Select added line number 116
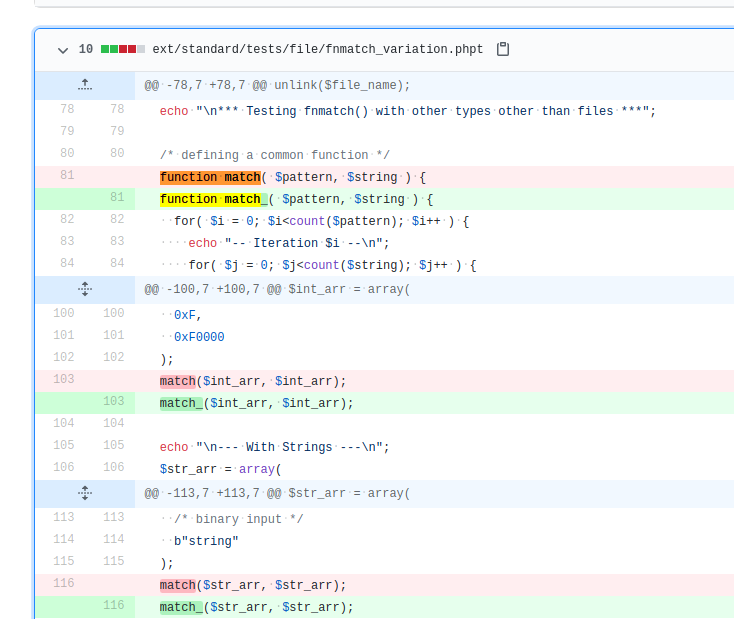The height and width of the screenshot is (619, 734). point(114,605)
